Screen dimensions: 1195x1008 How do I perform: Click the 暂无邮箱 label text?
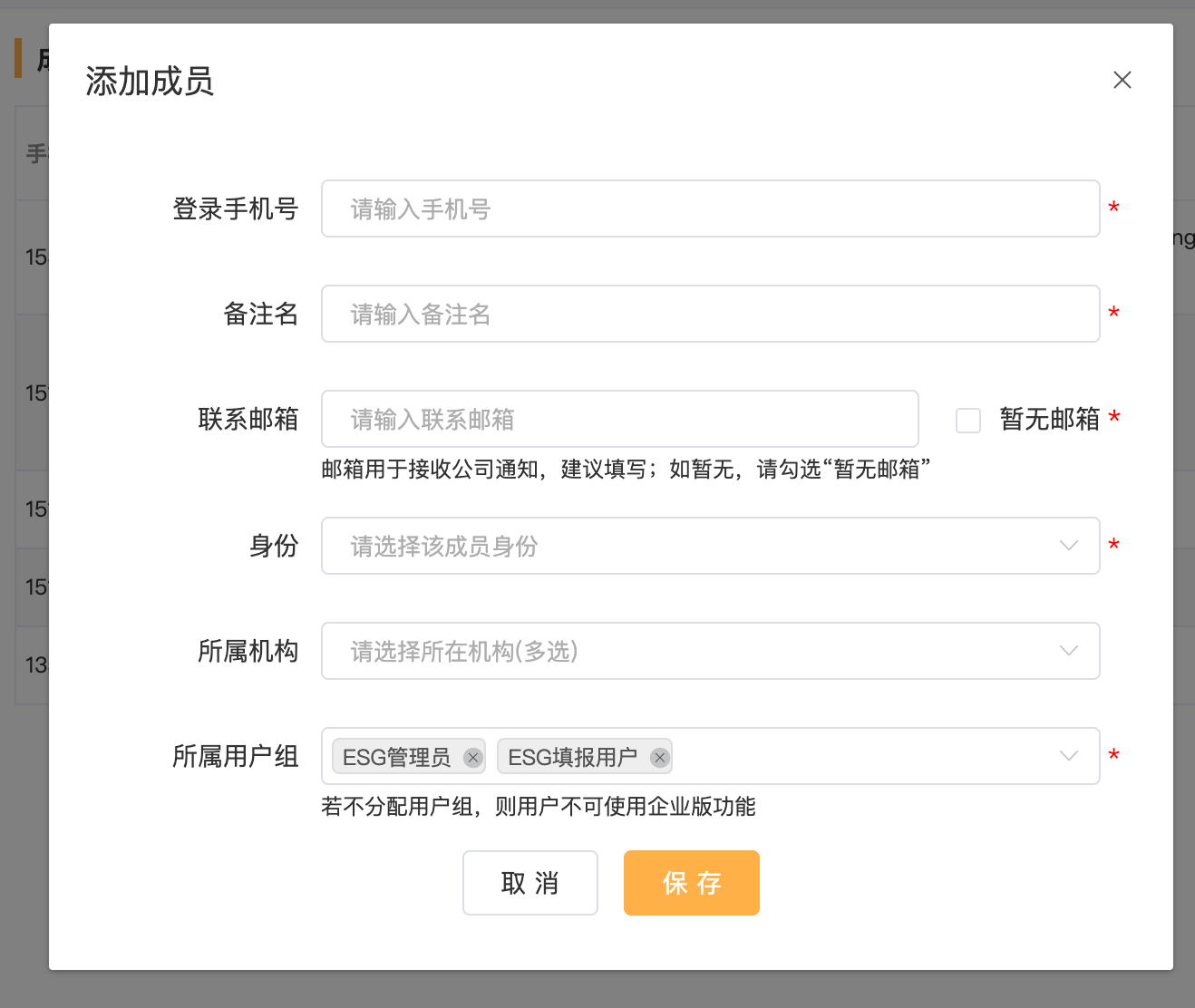point(1049,419)
